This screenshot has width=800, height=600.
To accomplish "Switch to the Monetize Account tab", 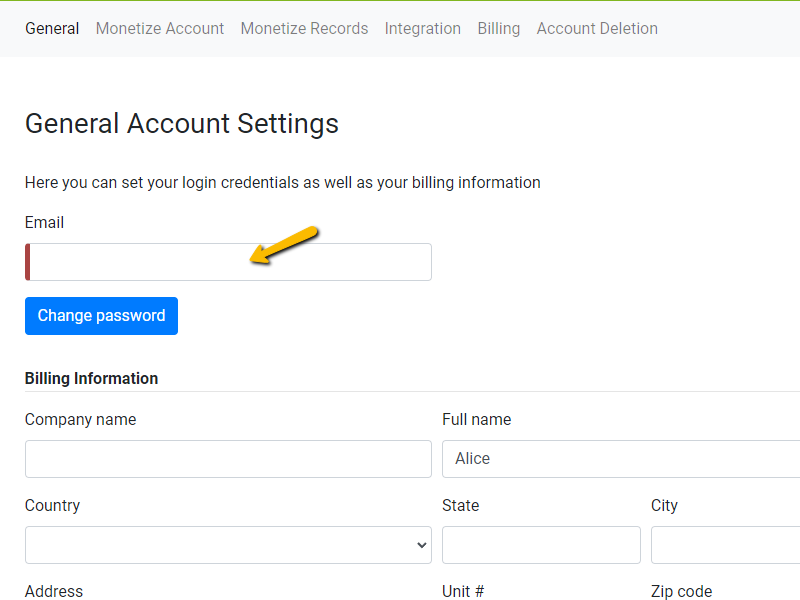I will [160, 28].
